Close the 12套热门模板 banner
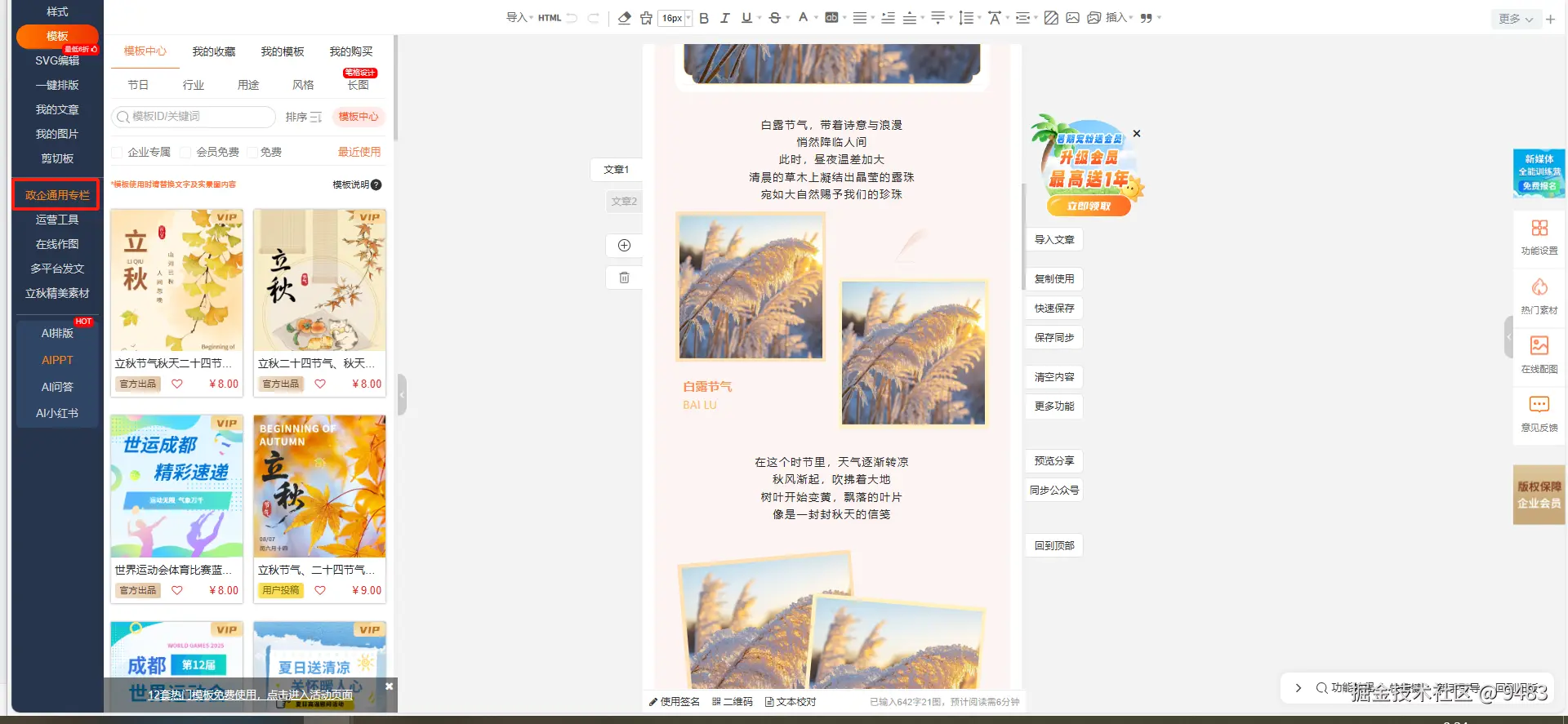Image resolution: width=1568 pixels, height=724 pixels. [x=389, y=686]
